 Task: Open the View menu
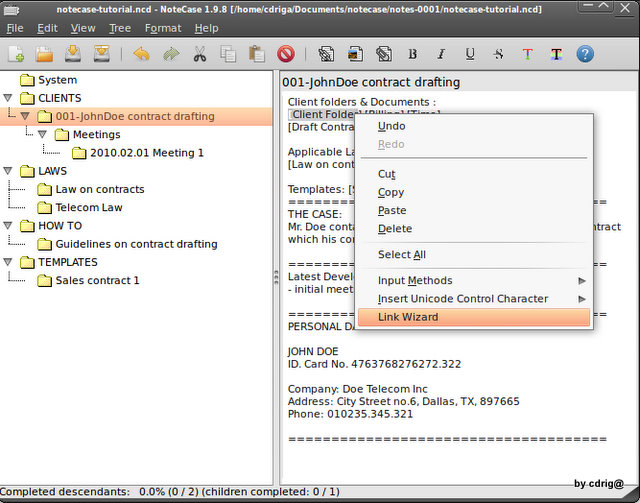point(83,28)
